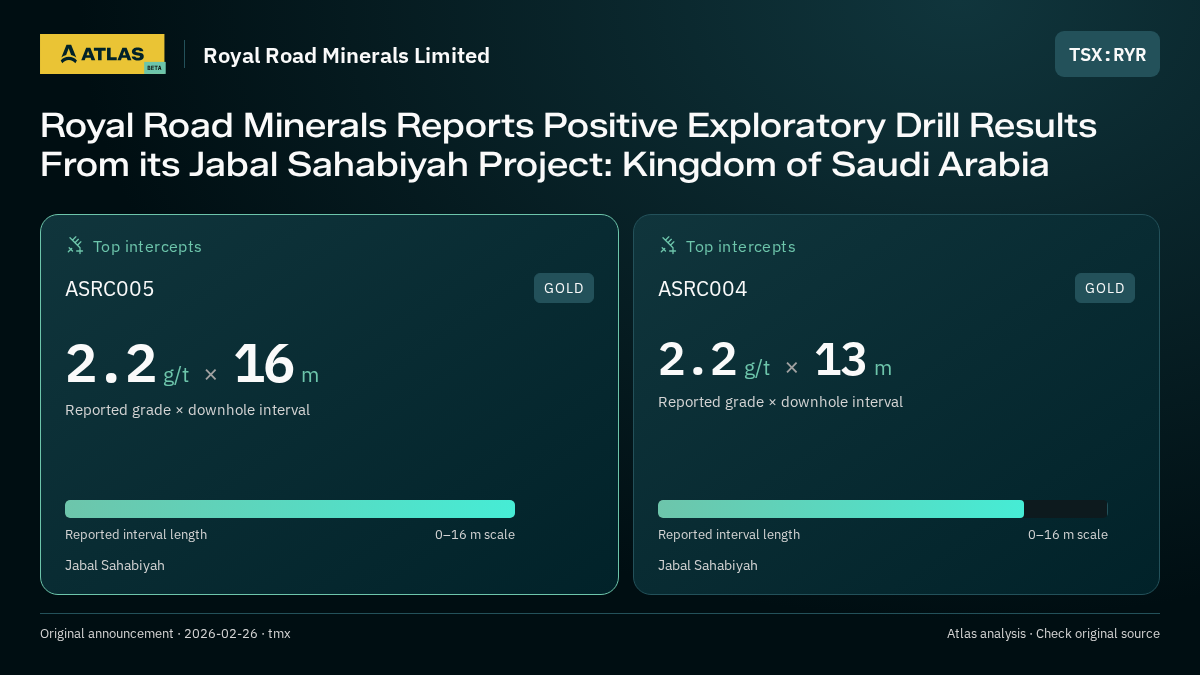This screenshot has height=675, width=1200.
Task: Click the 'Top intercepts' label in the ASRC005 card
Action: click(x=147, y=246)
